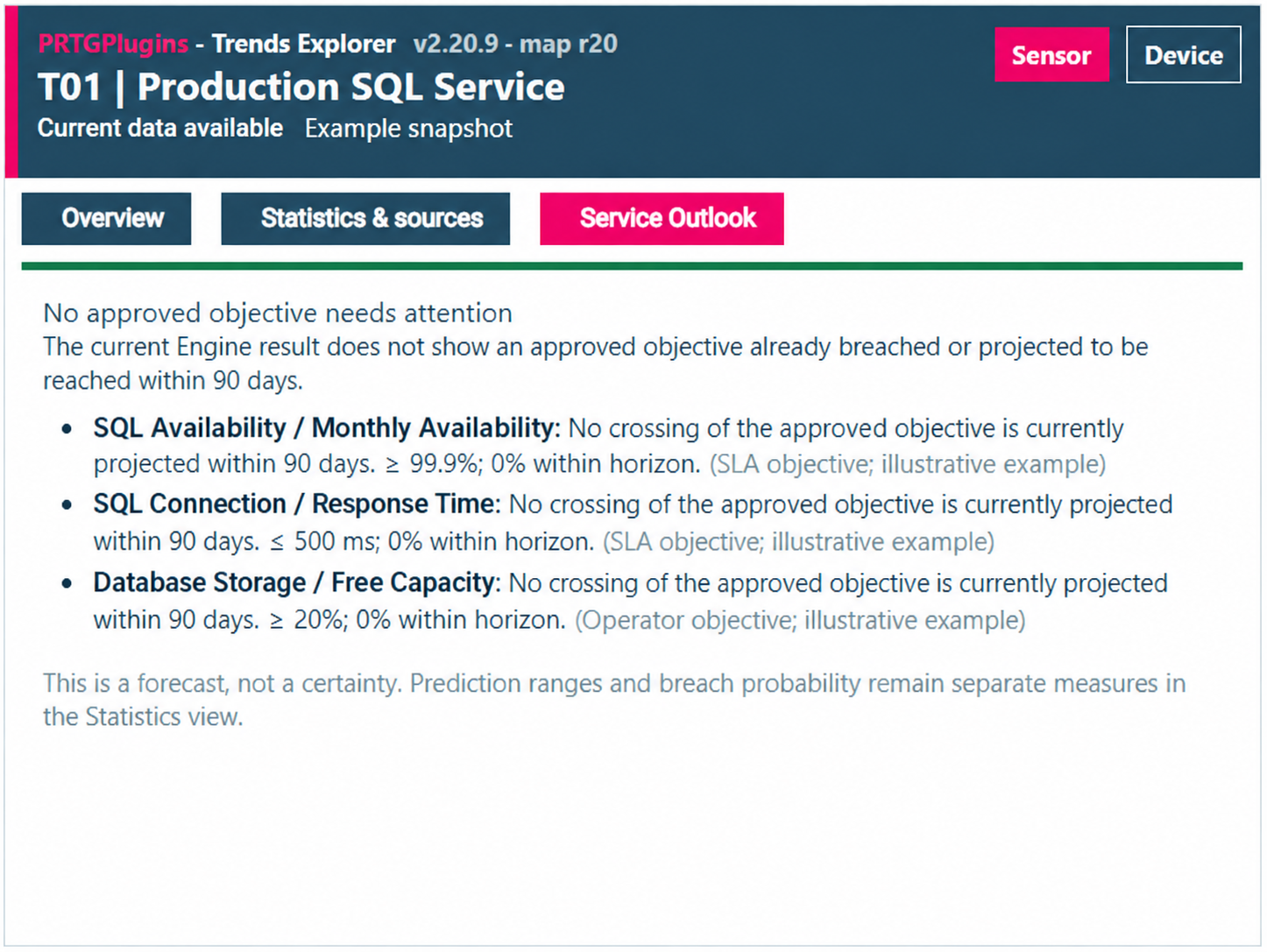Switch to the Device view button

[1183, 54]
